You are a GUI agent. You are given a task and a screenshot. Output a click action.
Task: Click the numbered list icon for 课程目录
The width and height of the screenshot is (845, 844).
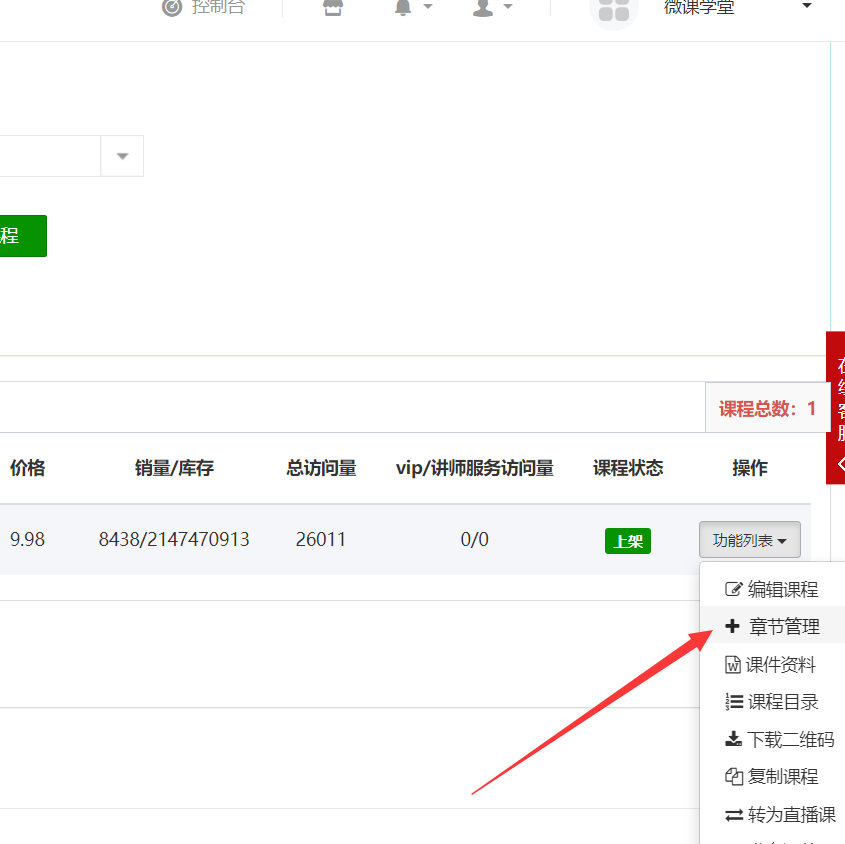click(734, 702)
